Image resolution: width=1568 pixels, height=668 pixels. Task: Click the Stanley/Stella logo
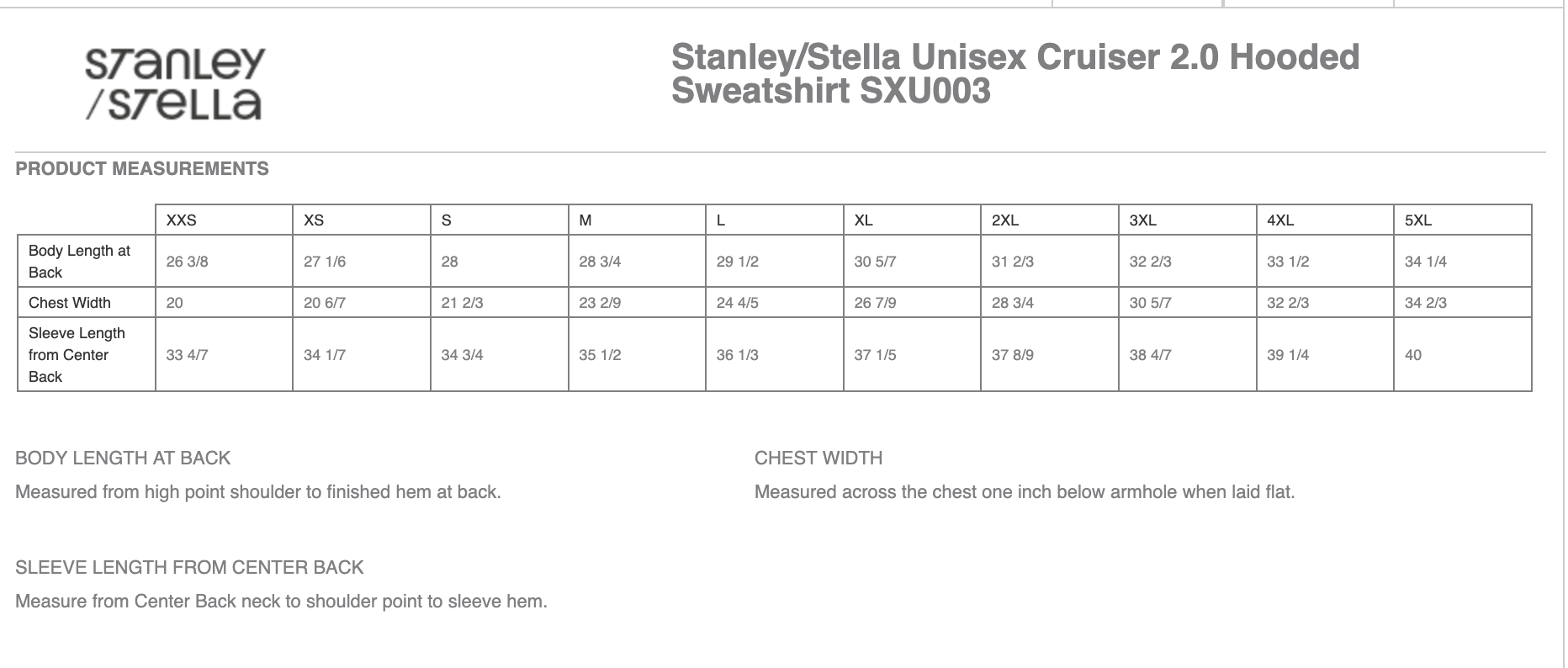pos(174,82)
